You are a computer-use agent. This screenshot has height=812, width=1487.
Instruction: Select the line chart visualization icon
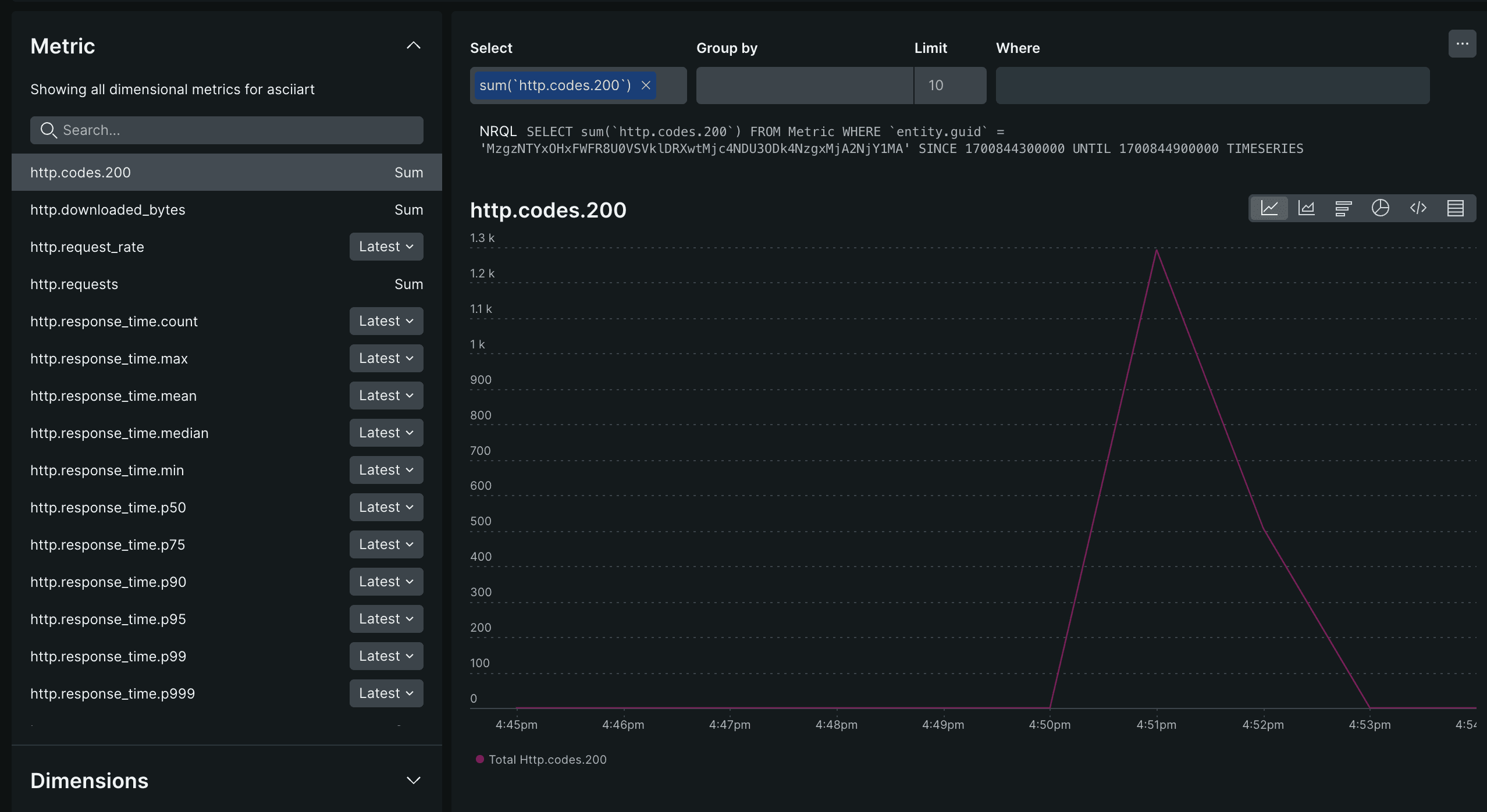pos(1269,208)
